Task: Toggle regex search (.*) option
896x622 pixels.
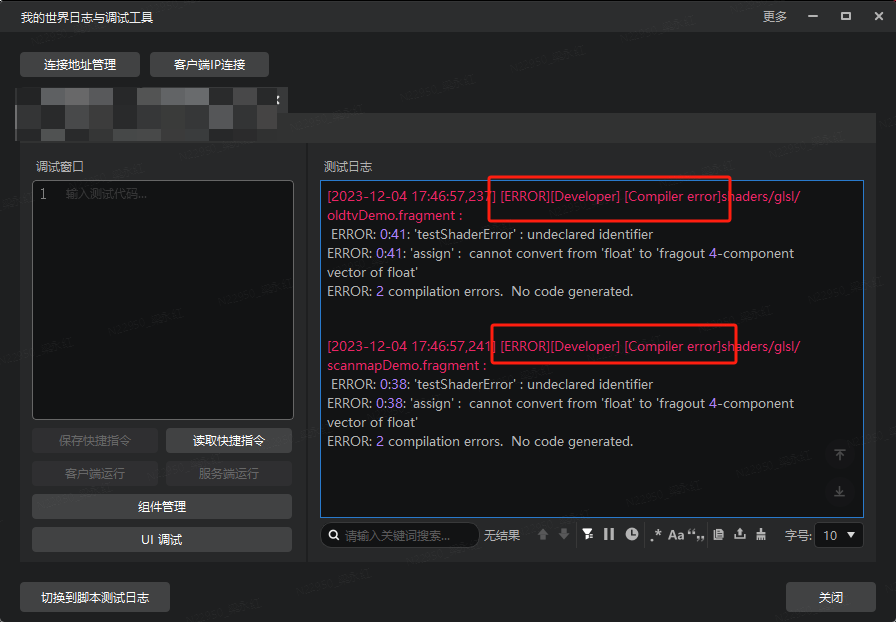Action: pos(656,535)
